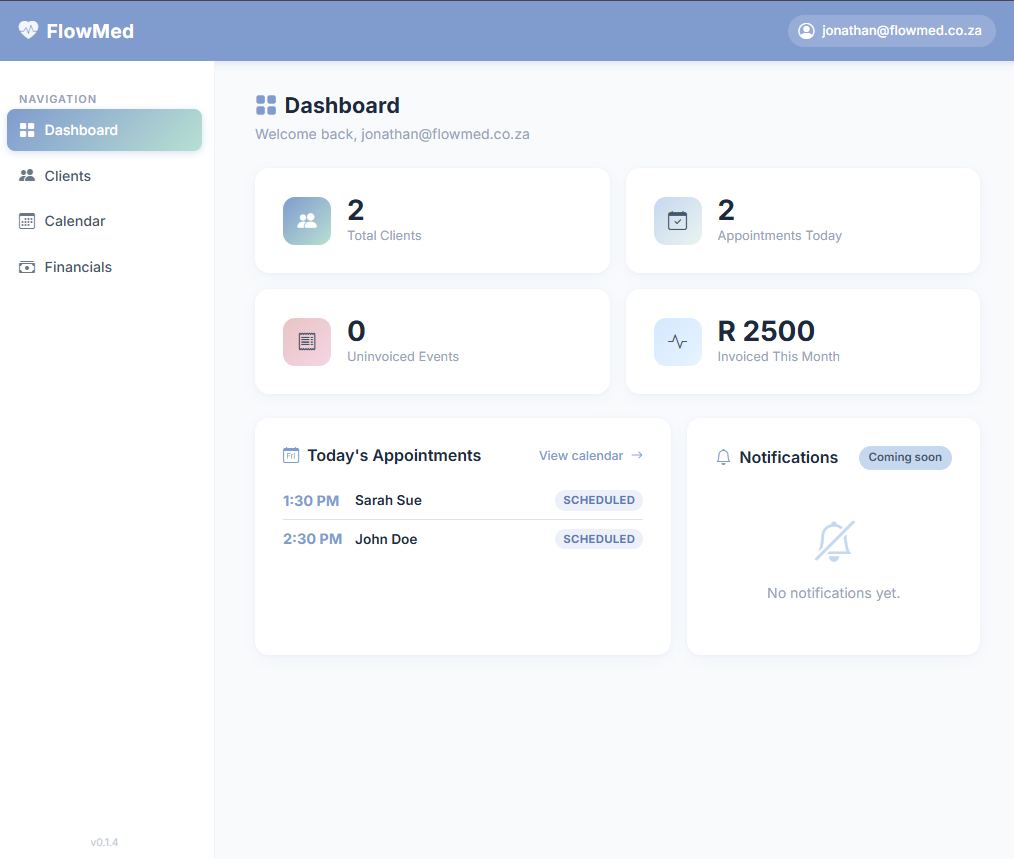Click the grid icon beside Dashboard page title
Screen dimensions: 1014x859
pyautogui.click(x=266, y=105)
